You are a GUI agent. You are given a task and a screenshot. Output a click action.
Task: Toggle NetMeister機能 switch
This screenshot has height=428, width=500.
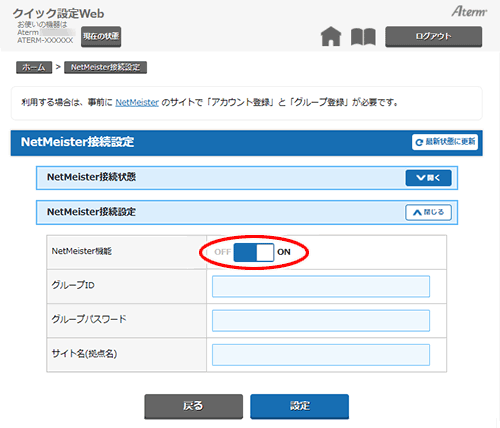coord(254,252)
